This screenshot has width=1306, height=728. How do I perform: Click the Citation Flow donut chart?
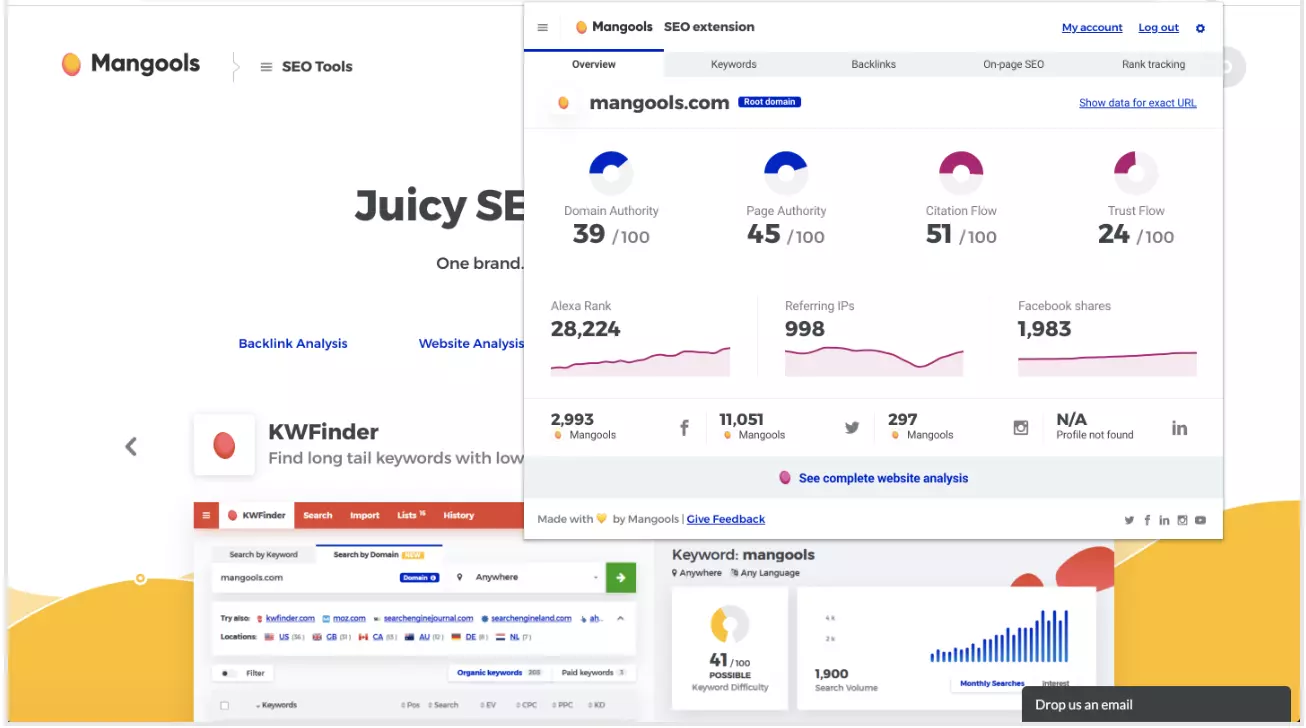click(x=961, y=173)
